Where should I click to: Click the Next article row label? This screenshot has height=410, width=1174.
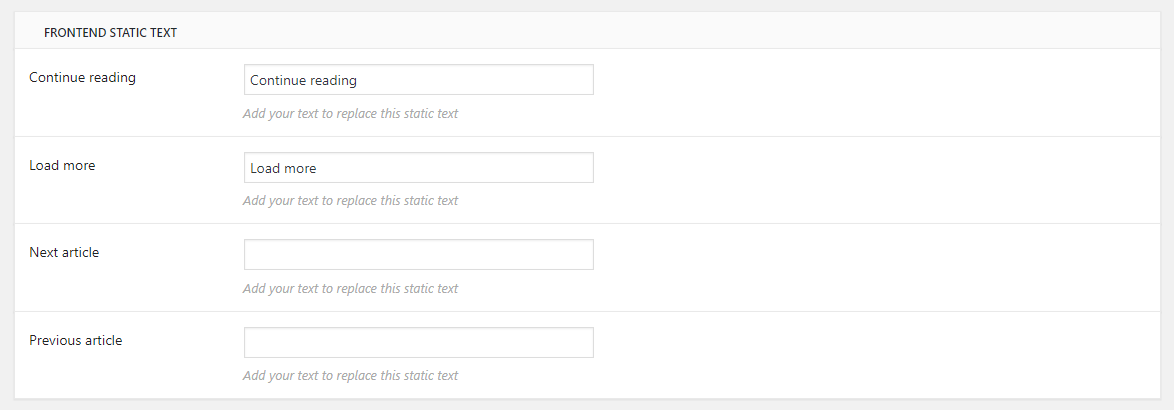(x=64, y=252)
